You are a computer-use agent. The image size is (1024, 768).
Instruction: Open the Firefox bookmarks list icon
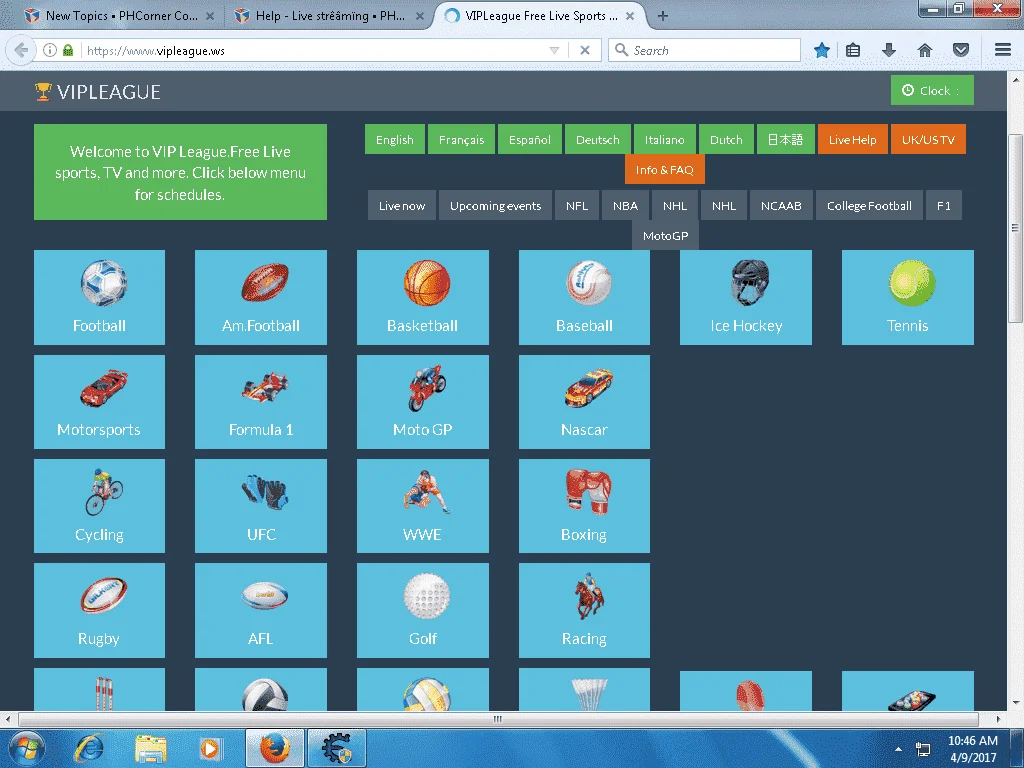[x=853, y=50]
